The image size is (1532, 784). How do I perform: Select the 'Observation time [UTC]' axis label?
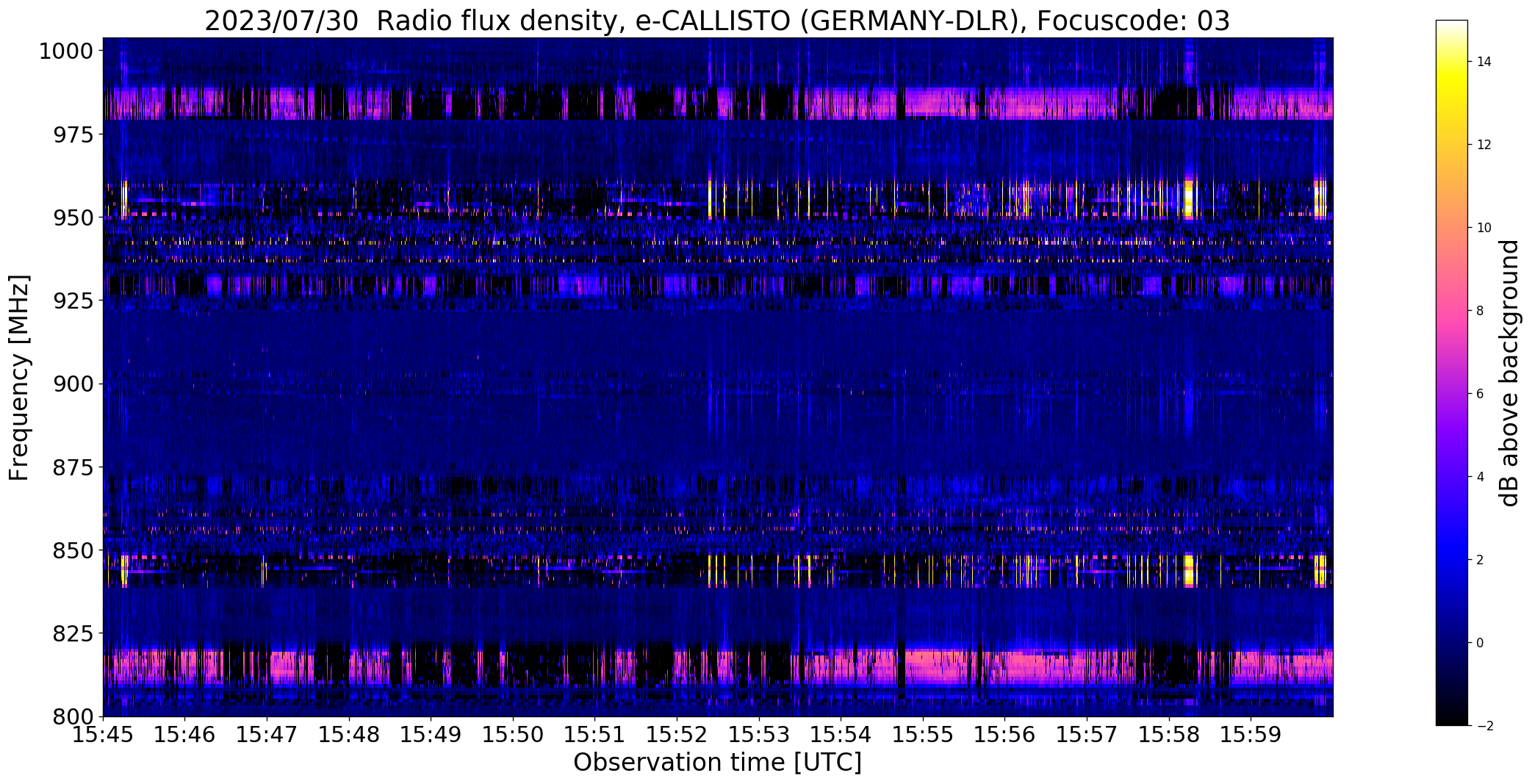[717, 763]
